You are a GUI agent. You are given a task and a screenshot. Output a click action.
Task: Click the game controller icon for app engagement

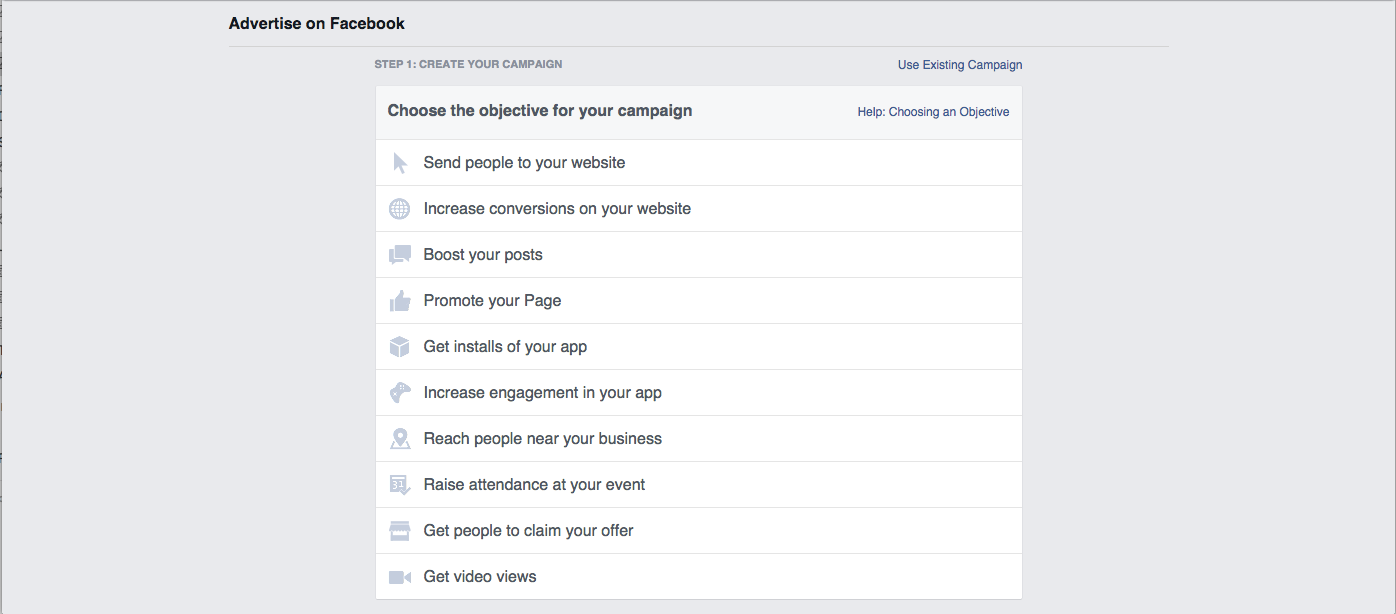point(400,393)
